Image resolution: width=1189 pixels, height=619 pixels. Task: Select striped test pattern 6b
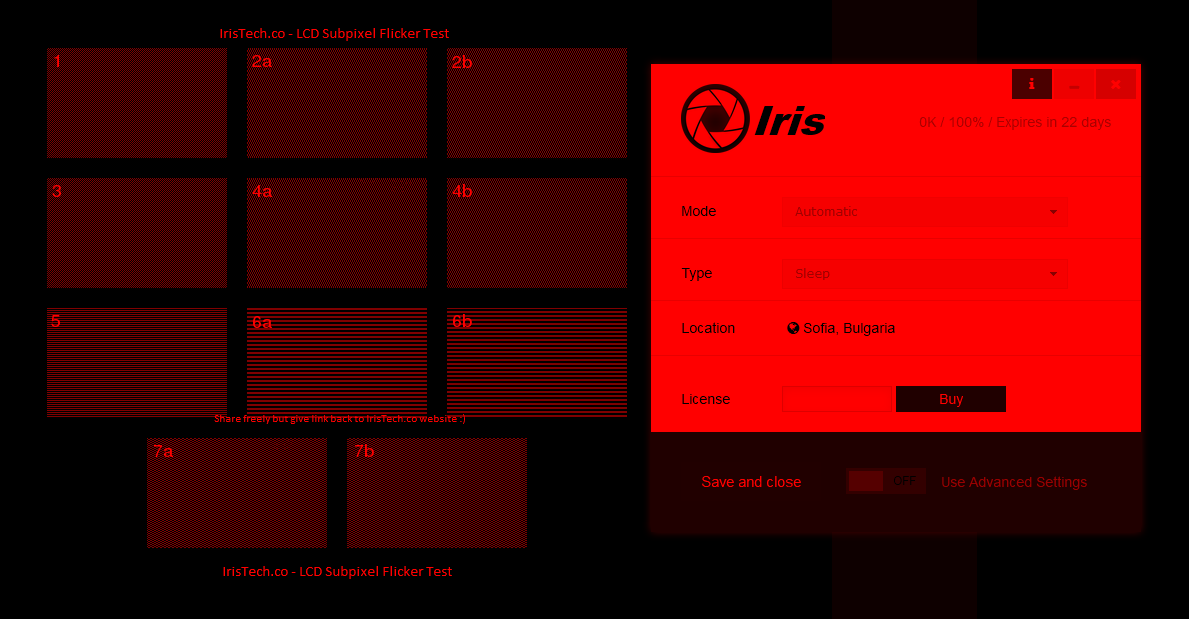point(537,363)
